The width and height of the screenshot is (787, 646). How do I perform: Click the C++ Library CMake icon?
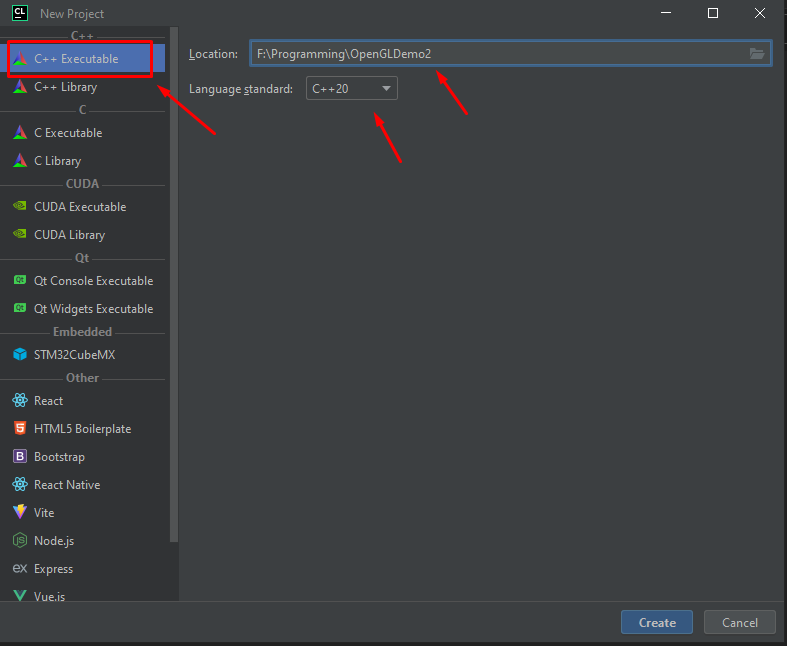coord(20,87)
